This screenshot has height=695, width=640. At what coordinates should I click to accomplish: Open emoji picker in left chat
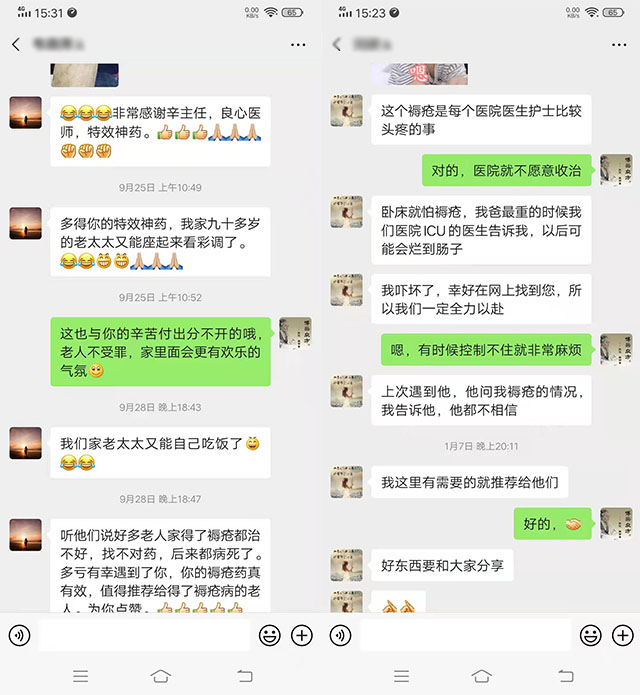tap(269, 635)
